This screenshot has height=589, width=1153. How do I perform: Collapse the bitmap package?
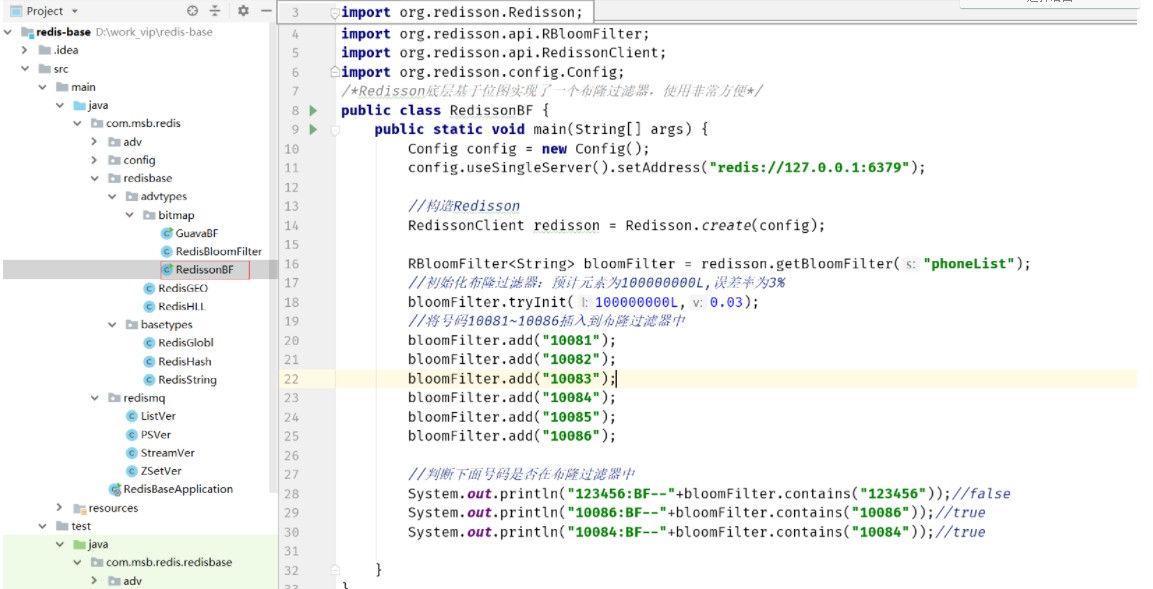click(x=130, y=215)
